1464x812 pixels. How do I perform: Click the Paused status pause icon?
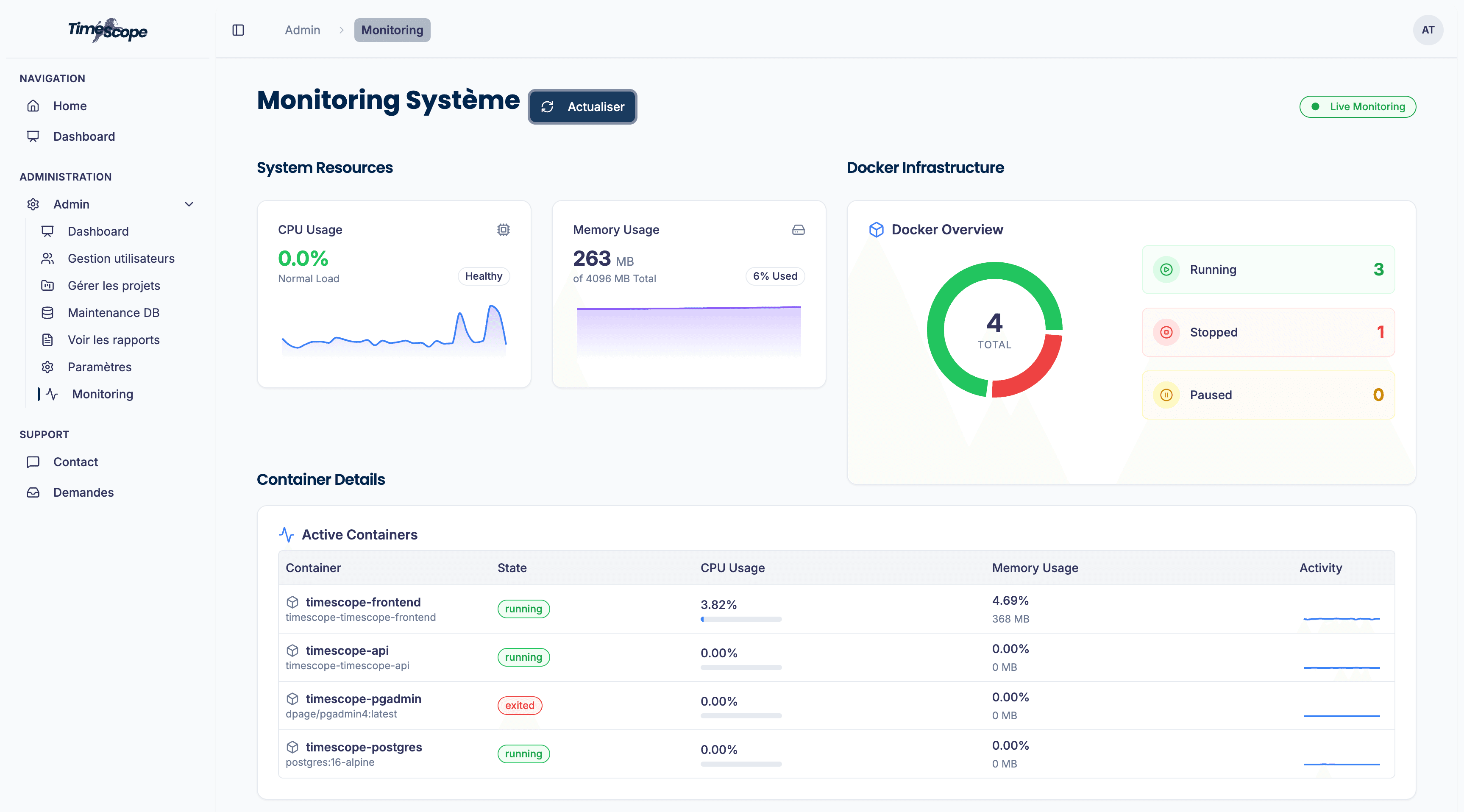click(1166, 395)
